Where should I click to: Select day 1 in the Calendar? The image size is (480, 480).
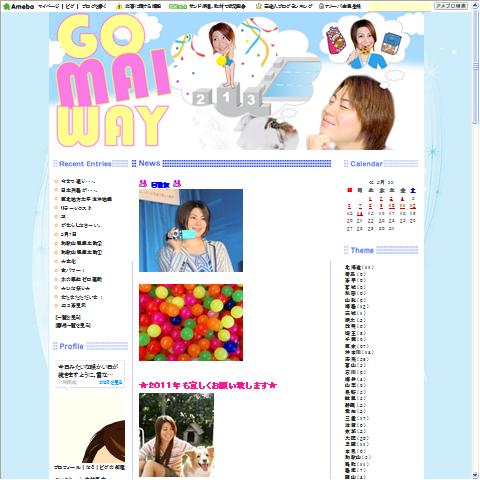pyautogui.click(x=370, y=199)
